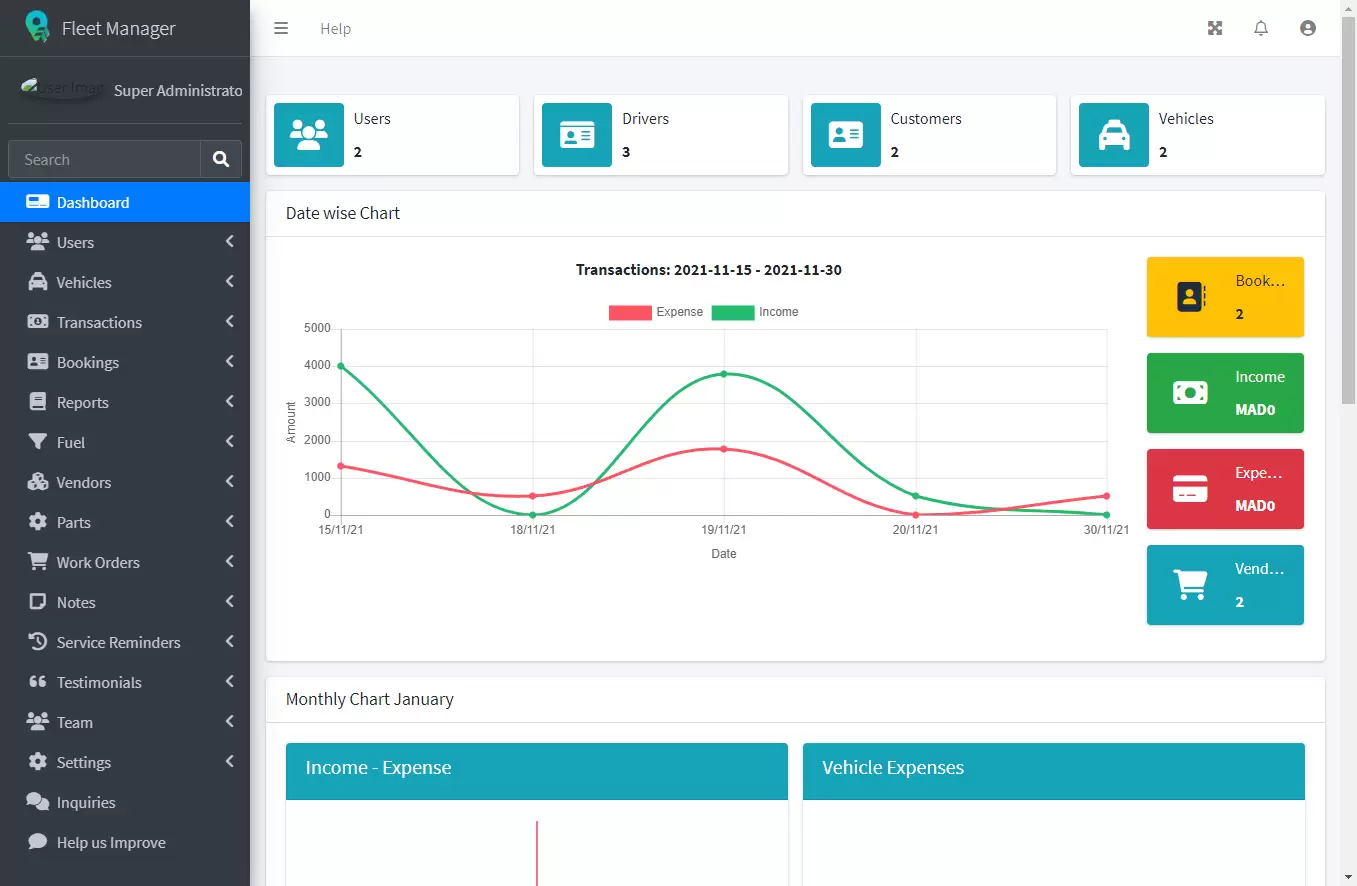
Task: Click the sidebar Search input field
Action: pyautogui.click(x=104, y=159)
